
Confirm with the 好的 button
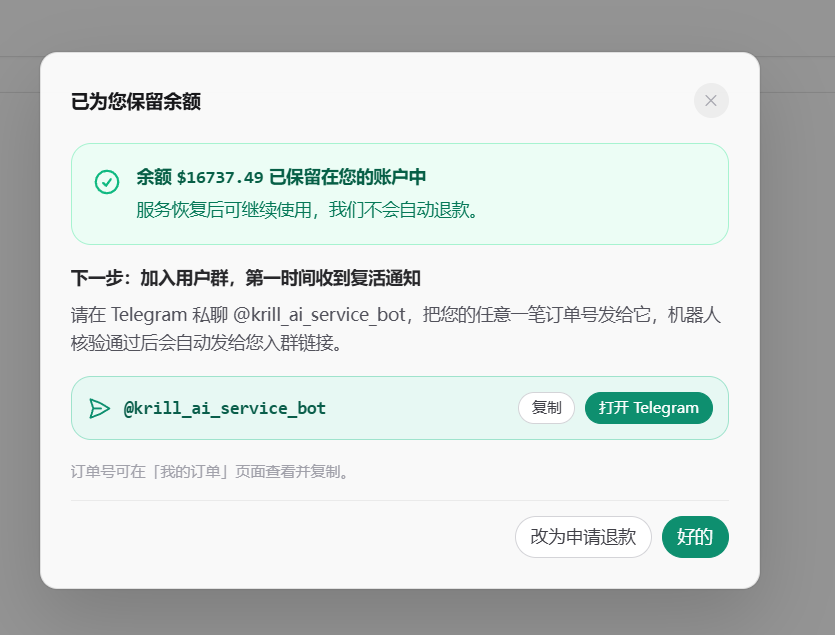[695, 537]
